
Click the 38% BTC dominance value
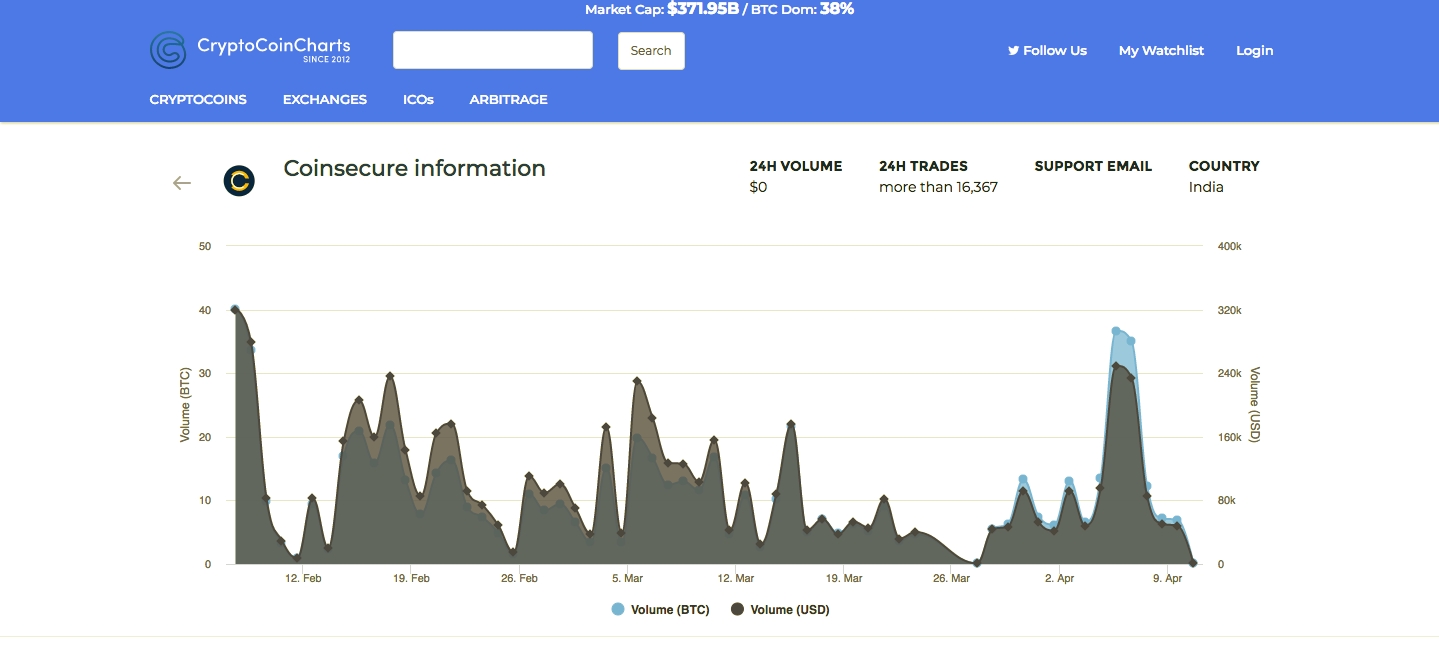[837, 9]
